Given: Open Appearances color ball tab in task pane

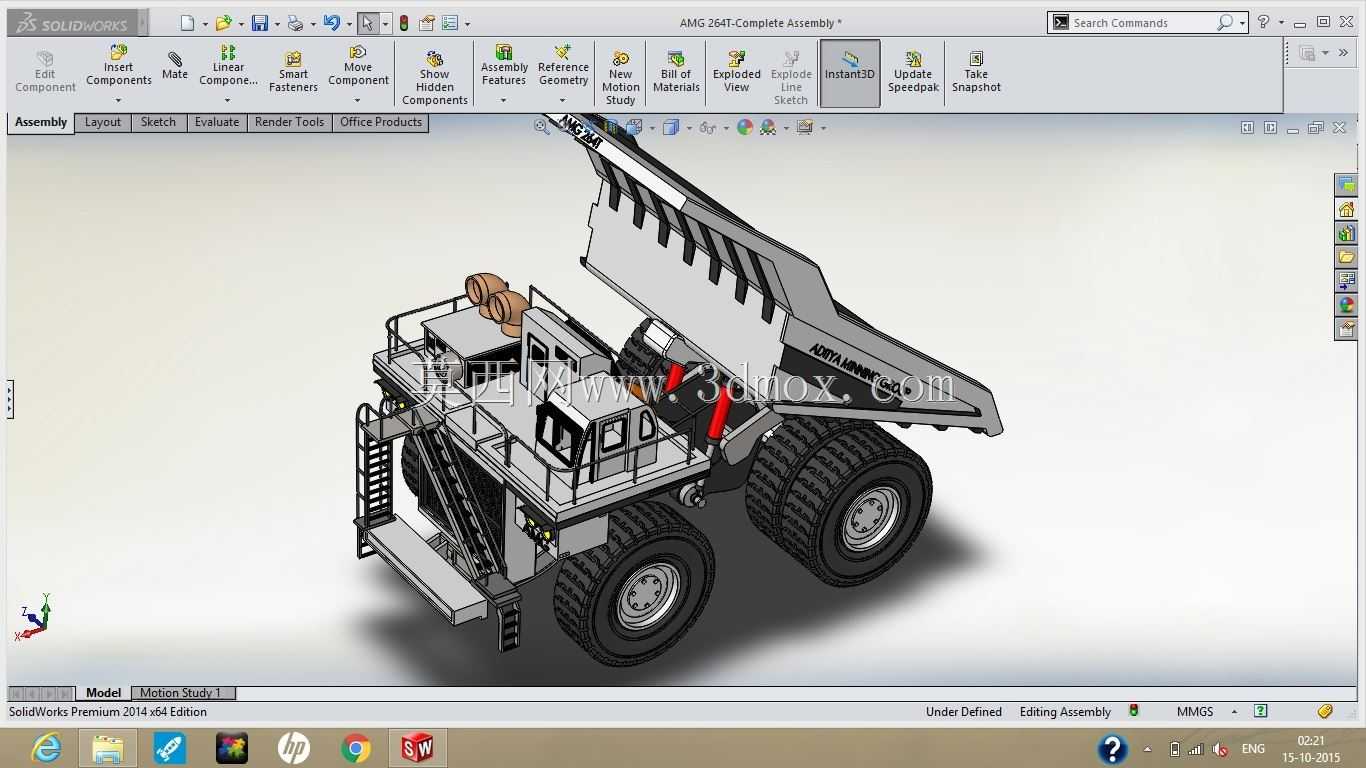Looking at the screenshot, I should 1347,305.
